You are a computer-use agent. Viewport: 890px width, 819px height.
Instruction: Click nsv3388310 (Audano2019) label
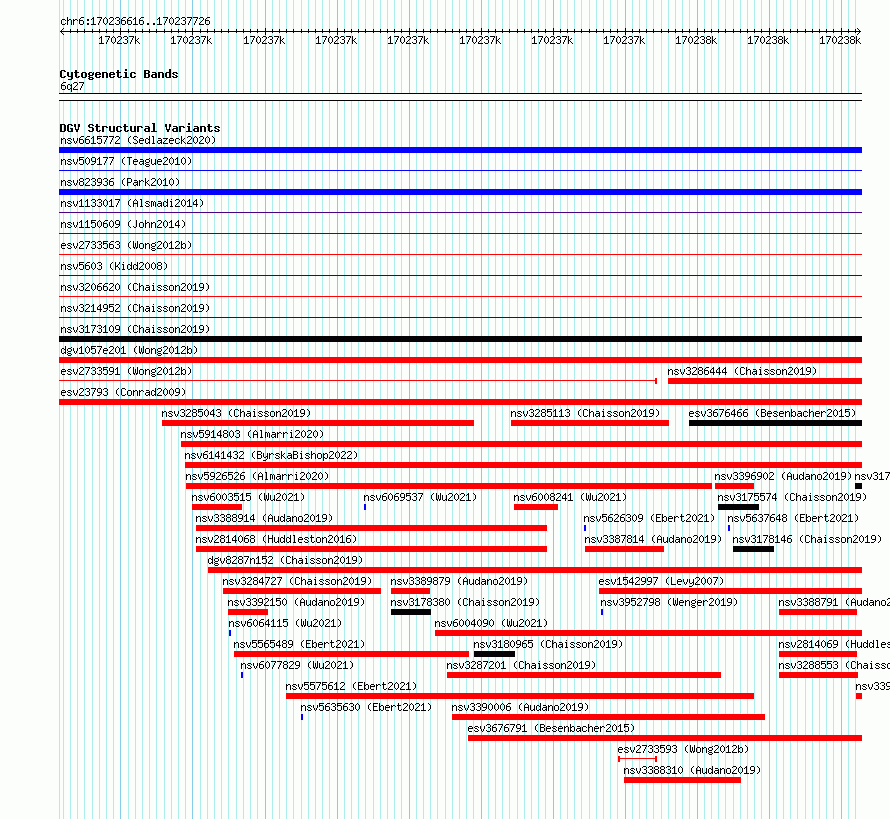[692, 770]
